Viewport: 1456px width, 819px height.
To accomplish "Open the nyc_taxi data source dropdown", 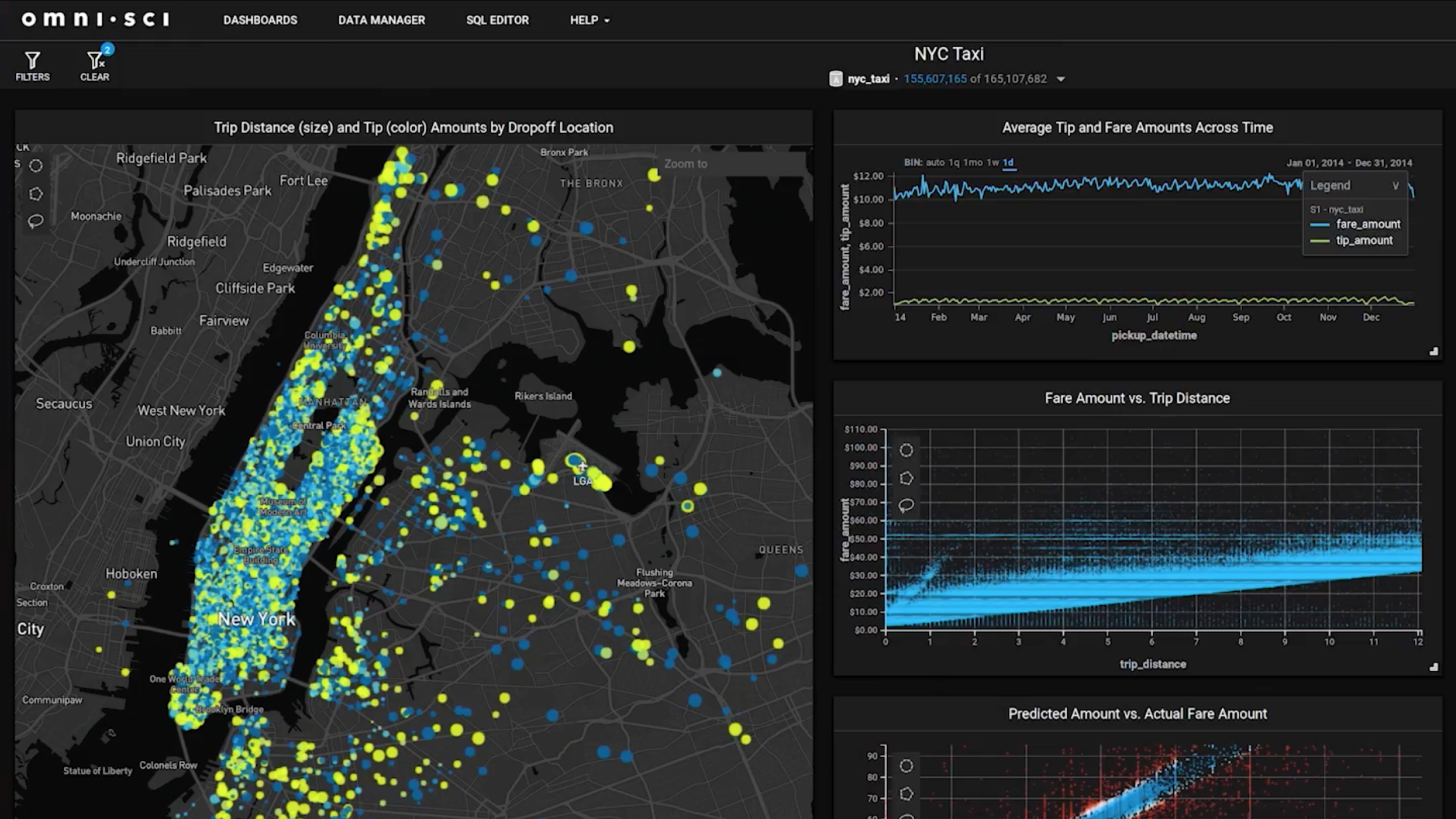I will tap(1060, 79).
